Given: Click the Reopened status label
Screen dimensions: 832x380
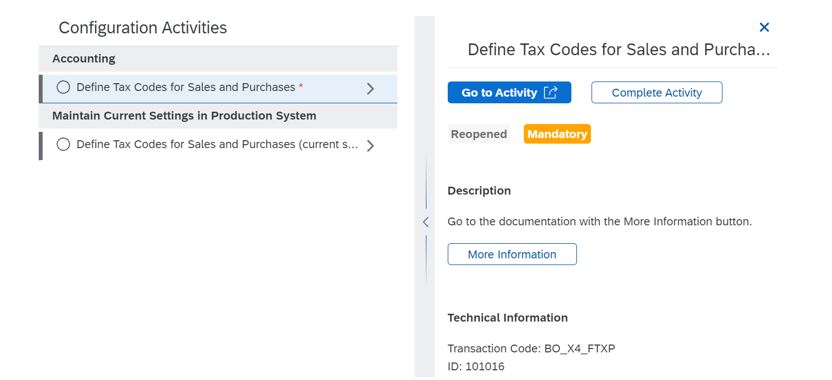Looking at the screenshot, I should 479,134.
